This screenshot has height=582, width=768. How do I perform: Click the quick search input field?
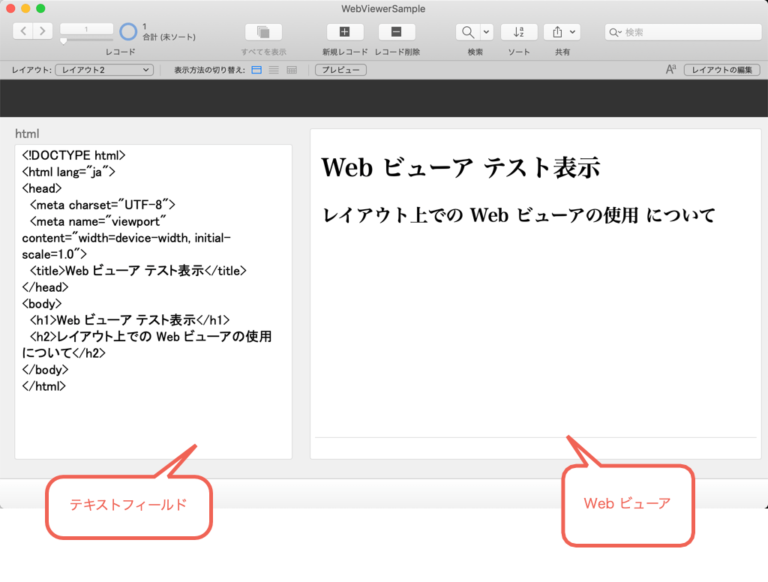point(690,32)
